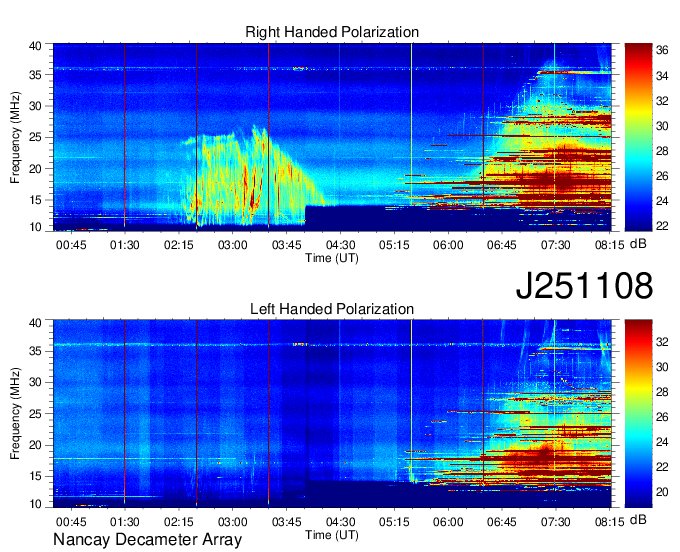Click the Time (UT) label under bottom plot
The image size is (680, 552).
332,534
